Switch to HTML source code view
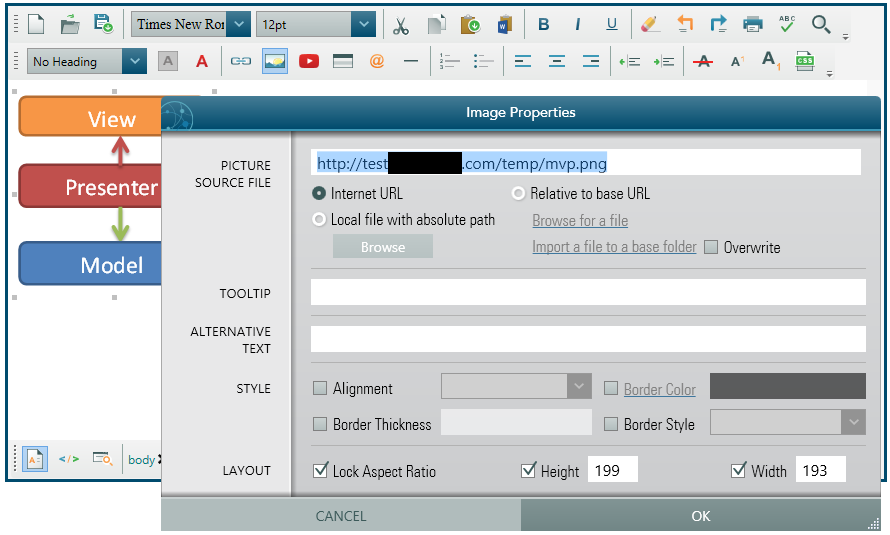The image size is (890, 535). (x=68, y=459)
